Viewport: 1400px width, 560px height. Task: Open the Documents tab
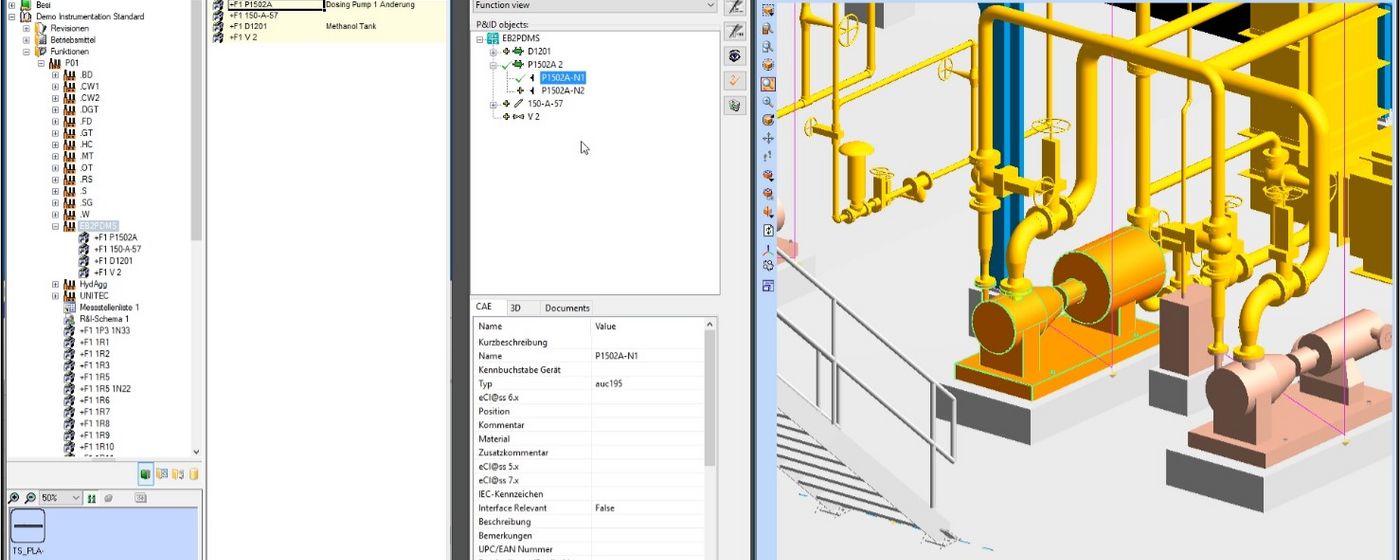coord(567,308)
